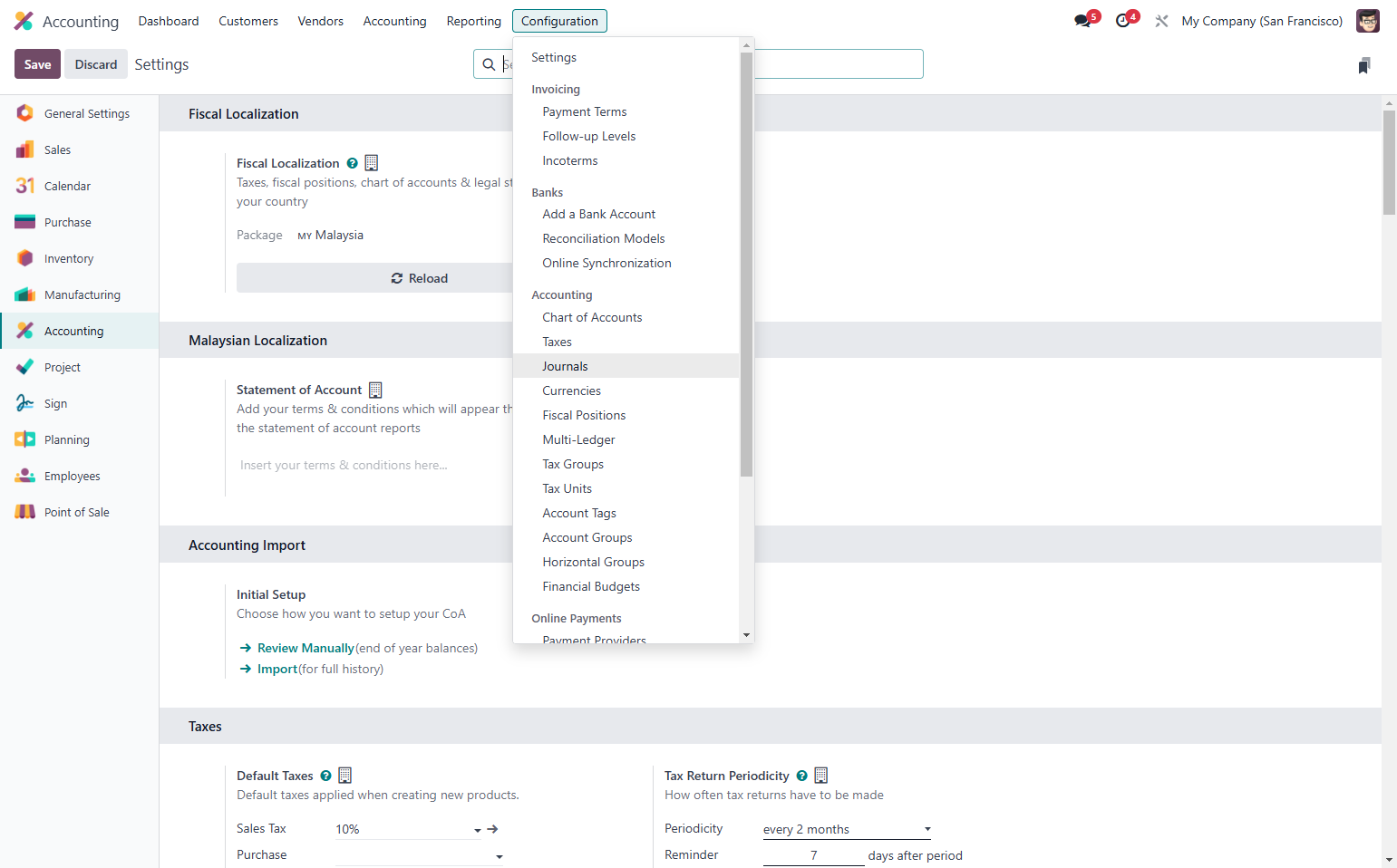Open Inventory settings icon
This screenshot has height=868, width=1397.
(25, 258)
